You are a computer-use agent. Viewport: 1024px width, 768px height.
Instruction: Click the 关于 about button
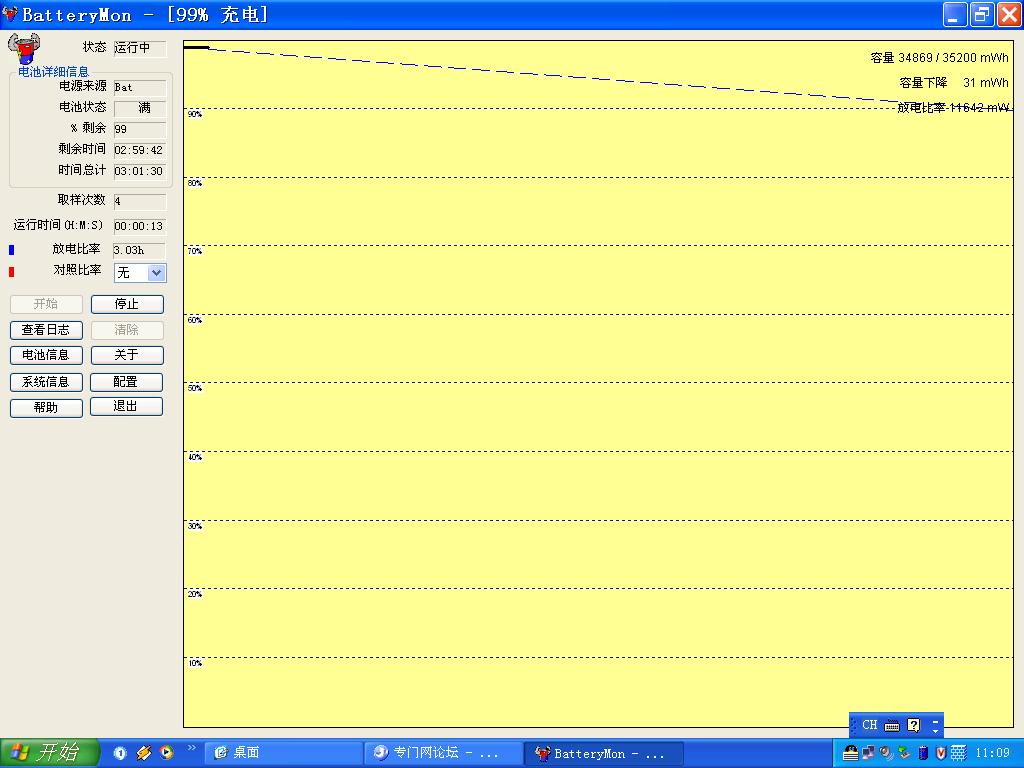click(x=127, y=355)
